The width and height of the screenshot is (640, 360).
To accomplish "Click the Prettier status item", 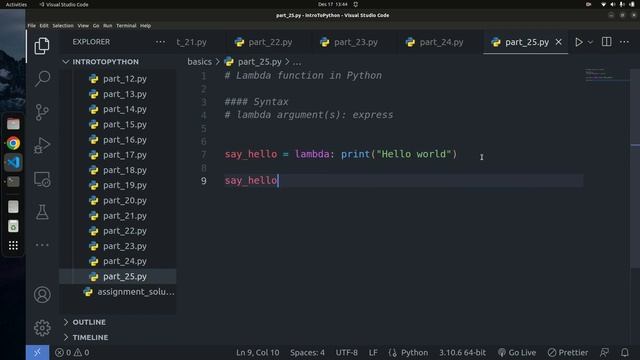I will click(x=568, y=353).
